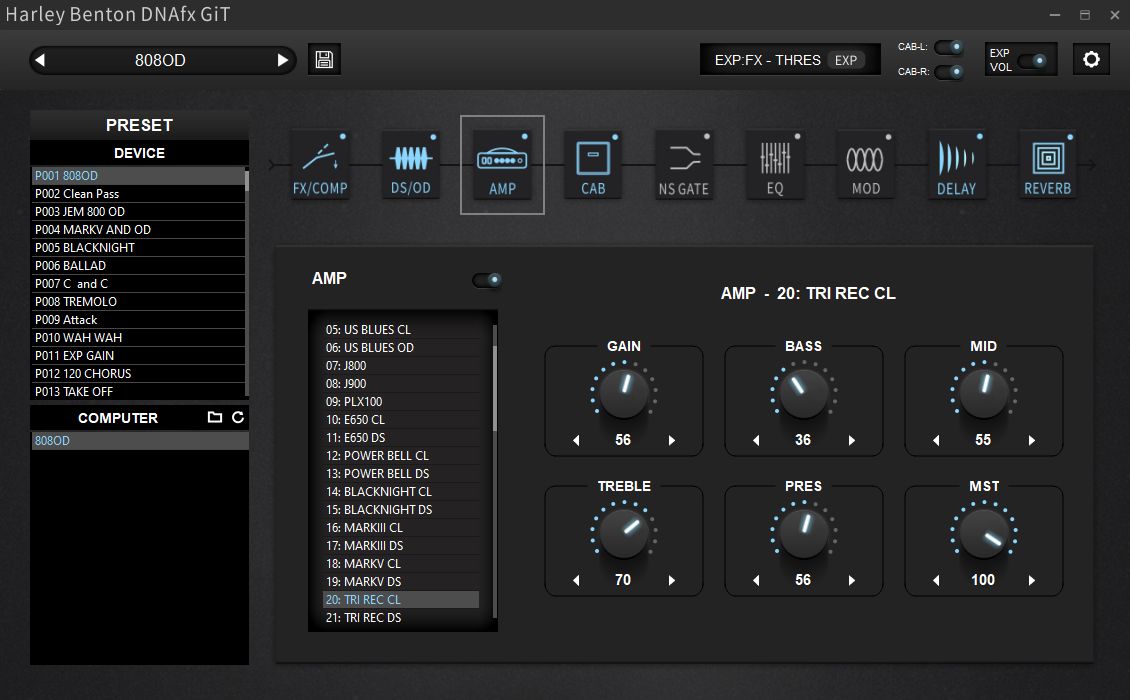Click the TREBLE knob
This screenshot has width=1130, height=700.
point(624,533)
